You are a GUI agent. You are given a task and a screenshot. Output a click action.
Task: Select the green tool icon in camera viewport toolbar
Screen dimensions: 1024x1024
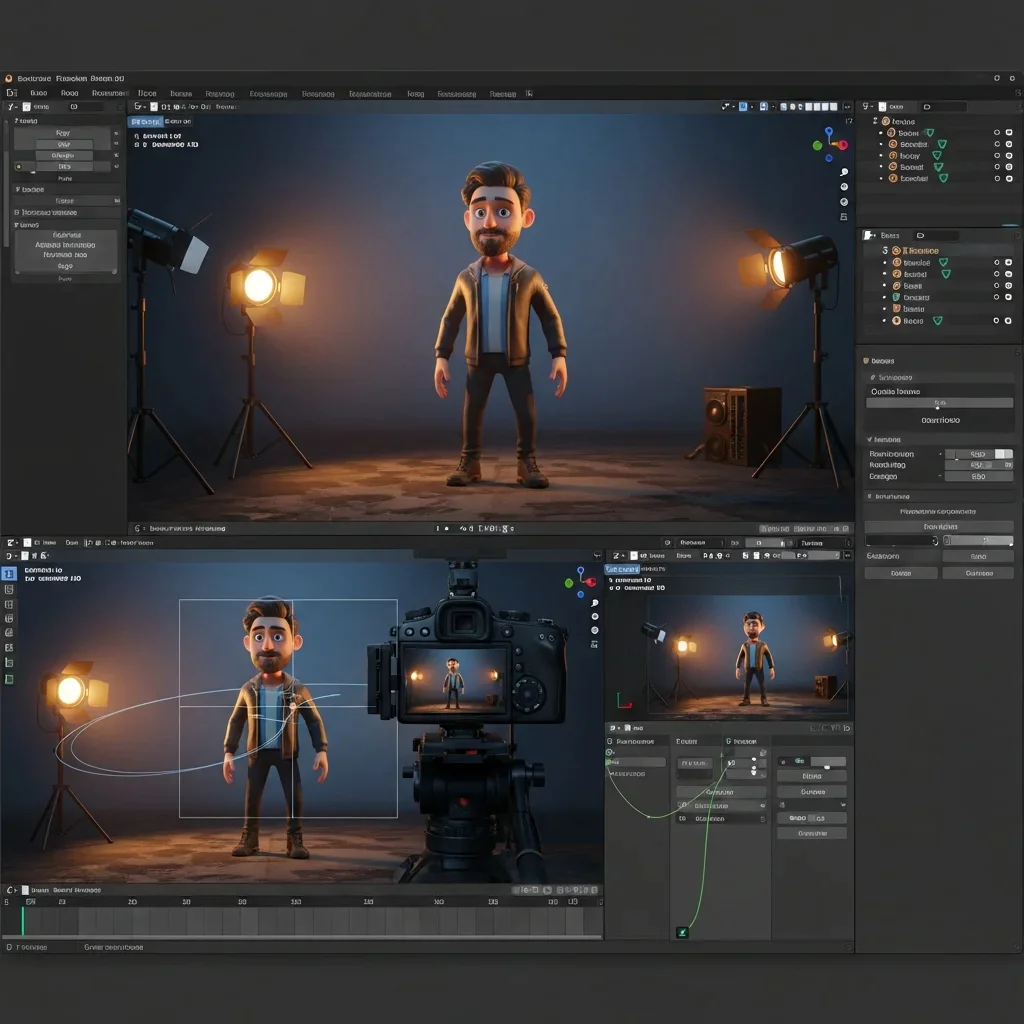pyautogui.click(x=9, y=679)
